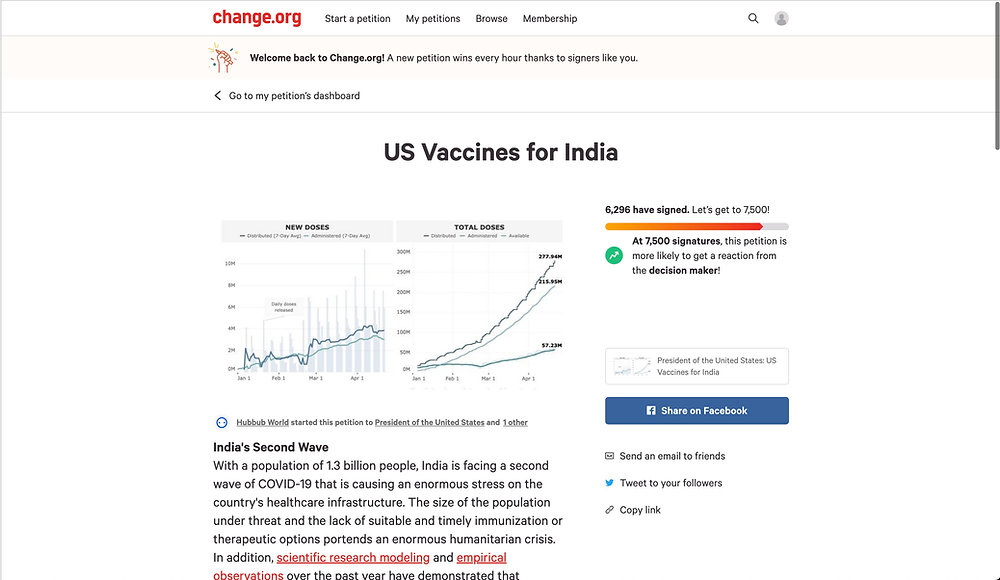This screenshot has height=580, width=1000.
Task: Select Start a petition in the navigation
Action: (x=357, y=18)
